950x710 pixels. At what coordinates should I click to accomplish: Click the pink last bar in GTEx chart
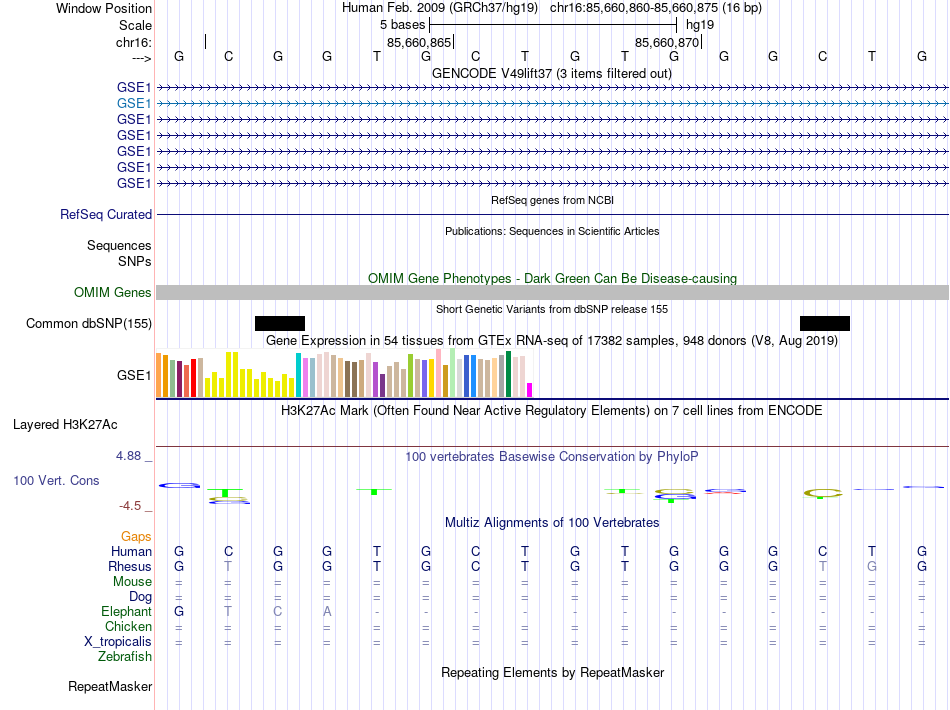530,390
